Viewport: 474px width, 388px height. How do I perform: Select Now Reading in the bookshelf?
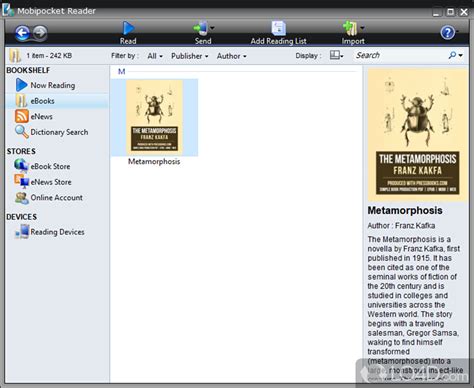tap(53, 85)
